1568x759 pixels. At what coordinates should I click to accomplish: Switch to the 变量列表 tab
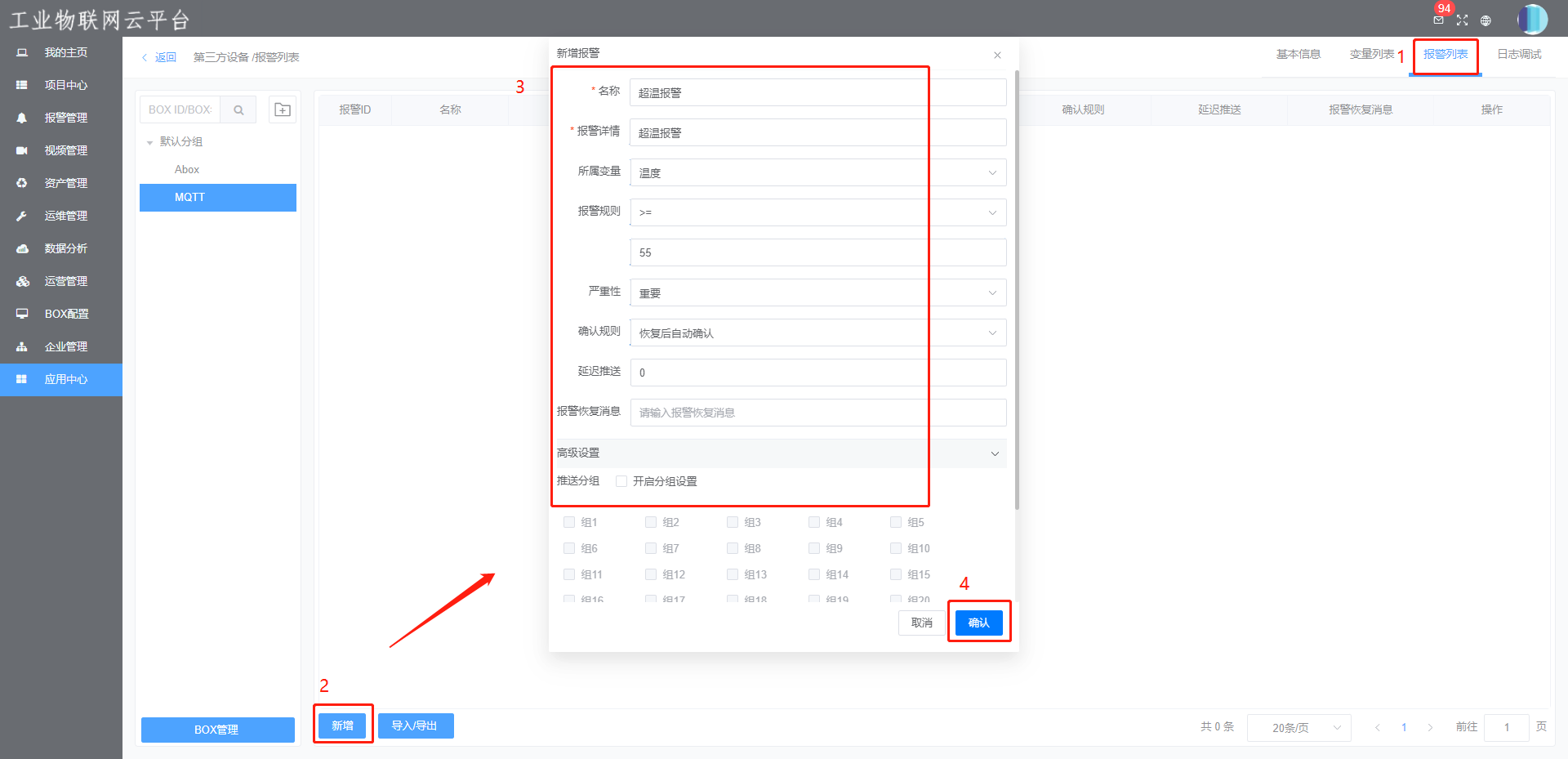[1371, 54]
